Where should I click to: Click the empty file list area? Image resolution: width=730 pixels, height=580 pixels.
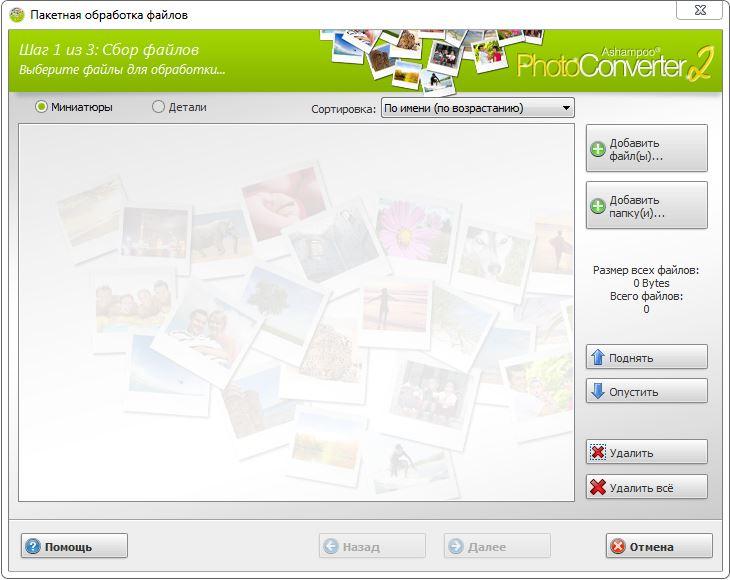[296, 312]
